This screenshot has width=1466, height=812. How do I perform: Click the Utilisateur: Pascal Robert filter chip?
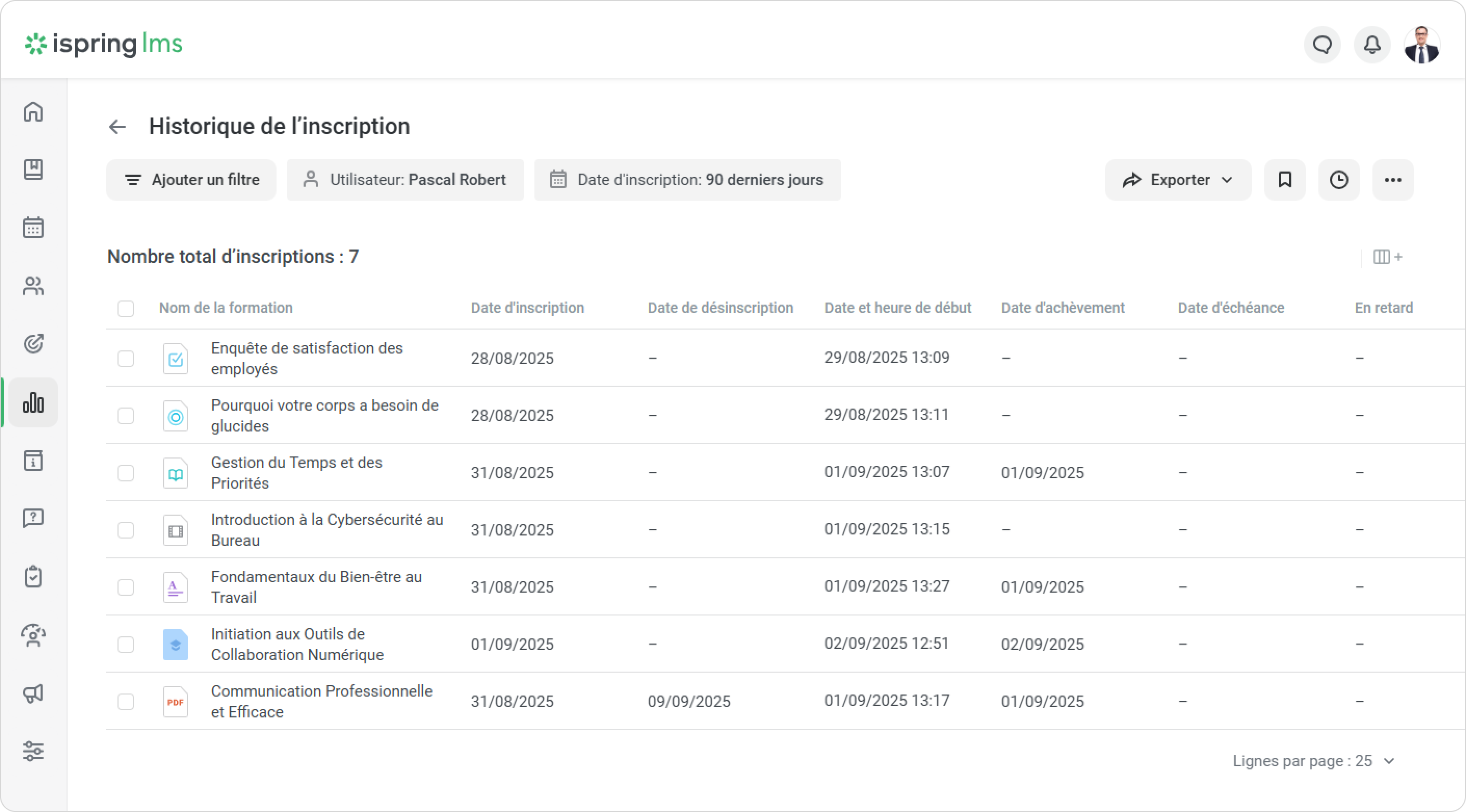click(x=404, y=180)
